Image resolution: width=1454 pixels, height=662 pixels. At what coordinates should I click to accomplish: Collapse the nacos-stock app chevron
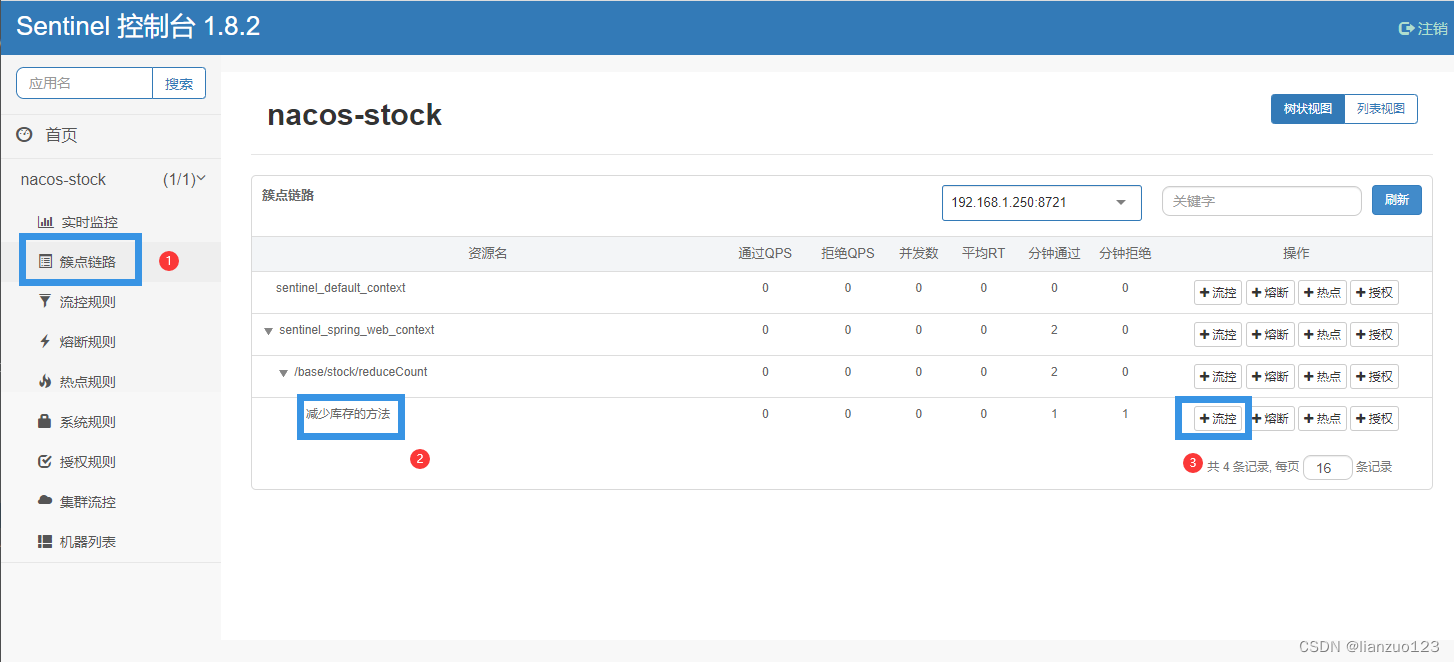point(201,179)
